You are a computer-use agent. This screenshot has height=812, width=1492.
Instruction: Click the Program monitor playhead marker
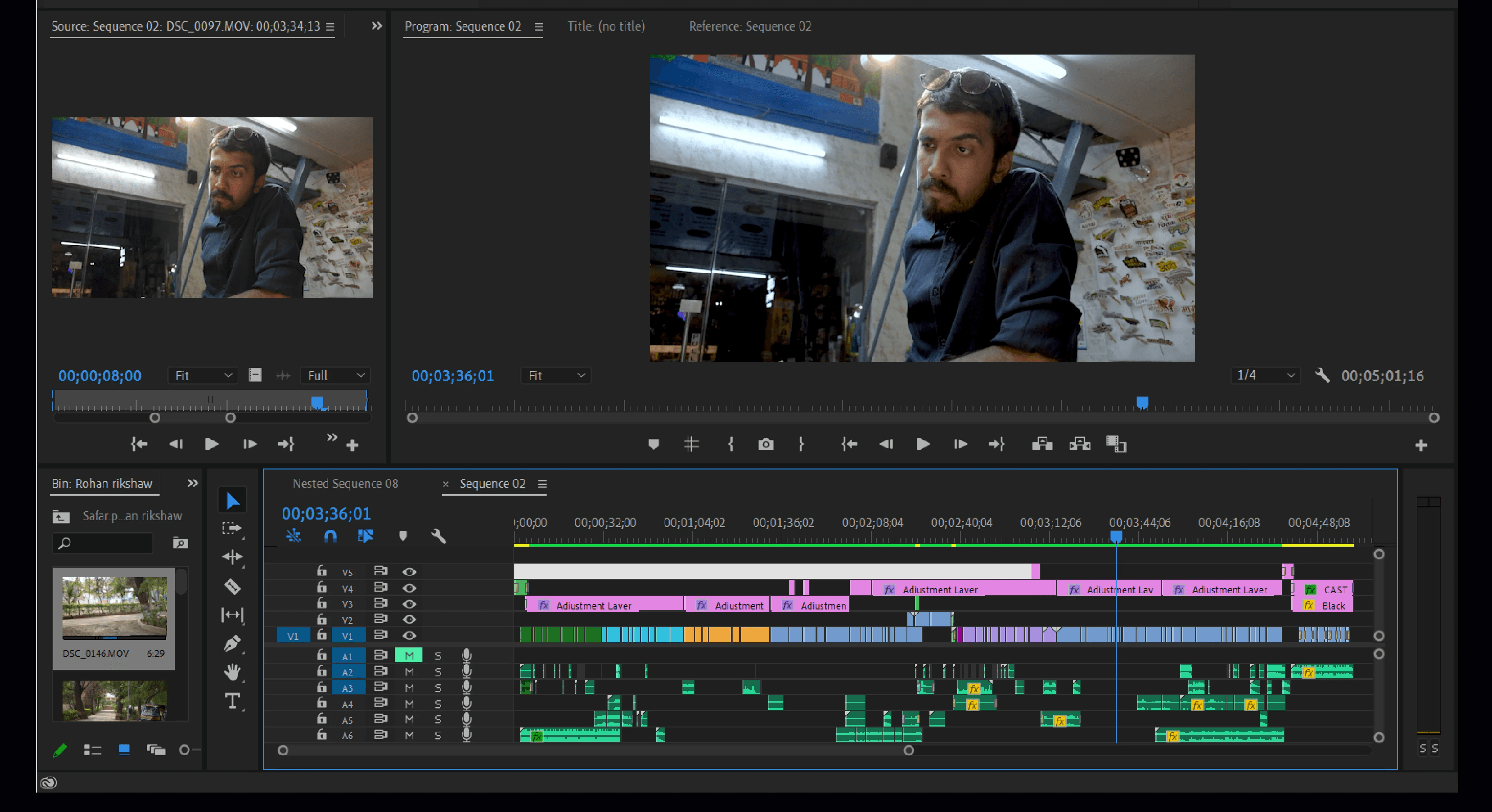[1142, 402]
